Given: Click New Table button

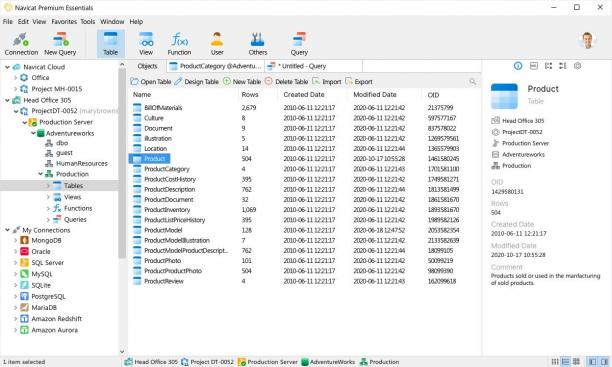Looking at the screenshot, I should [242, 82].
